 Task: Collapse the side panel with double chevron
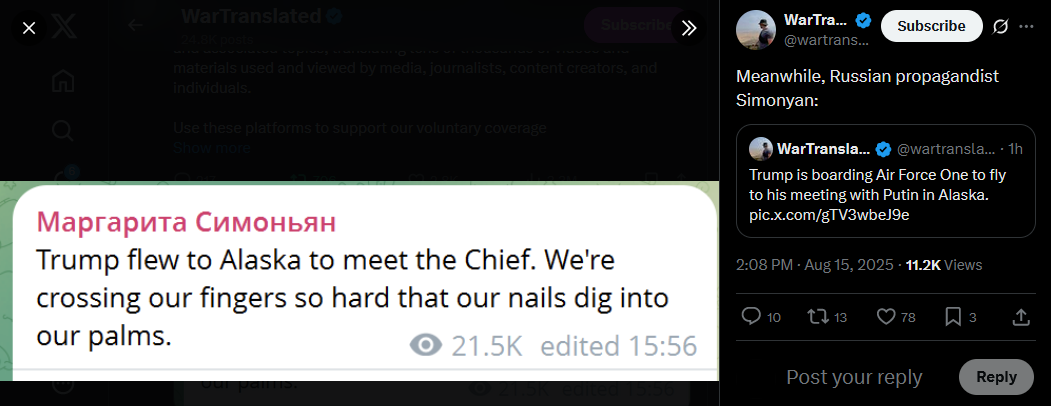point(689,28)
